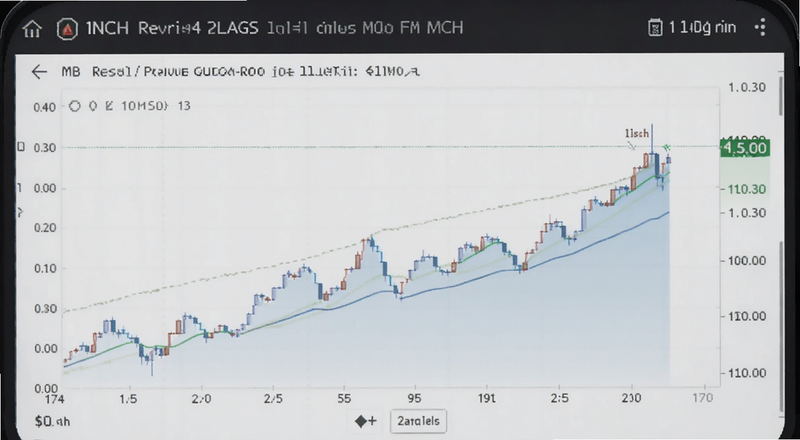Click the 0.20 left axis label
800x440 pixels.
tap(45, 228)
